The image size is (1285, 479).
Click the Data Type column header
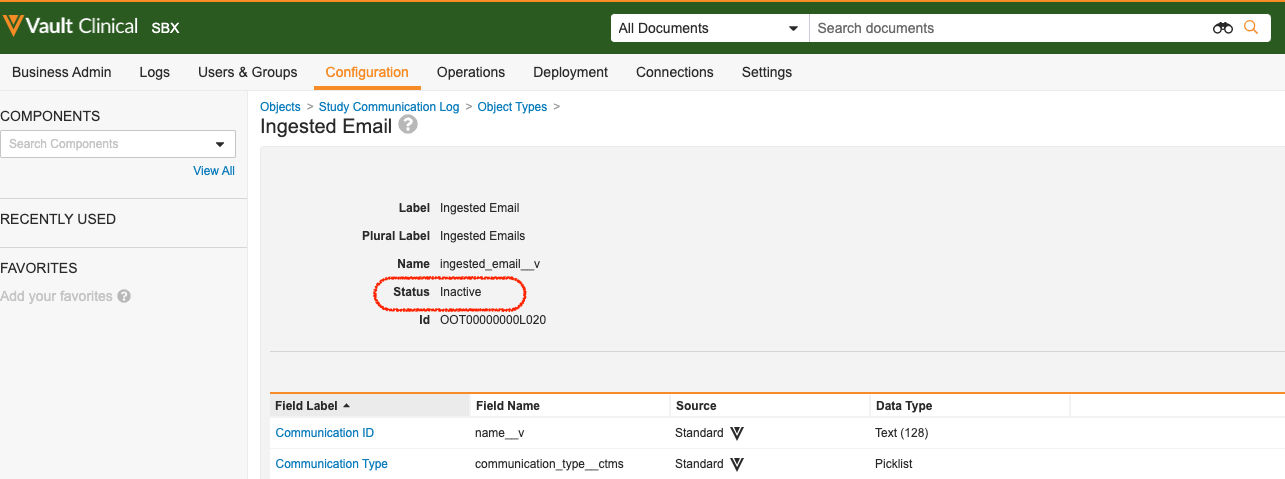(x=903, y=406)
